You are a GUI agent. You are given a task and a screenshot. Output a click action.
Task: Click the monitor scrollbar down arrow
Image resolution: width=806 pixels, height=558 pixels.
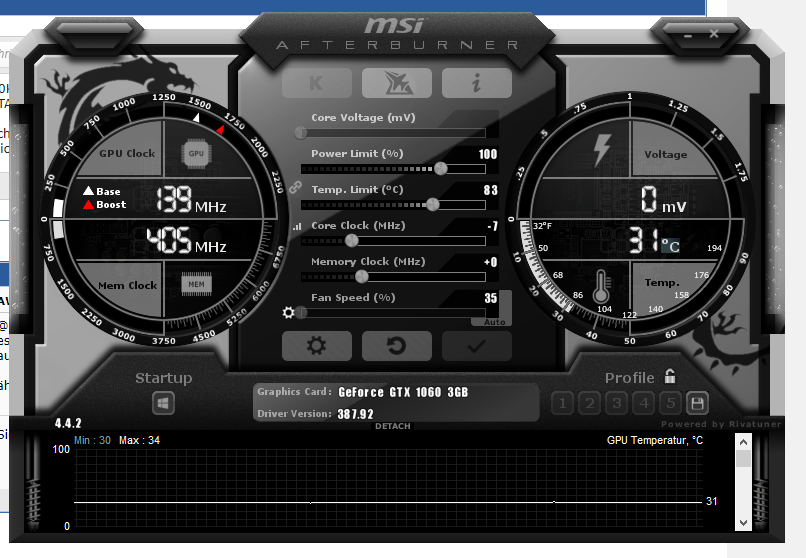click(x=743, y=523)
